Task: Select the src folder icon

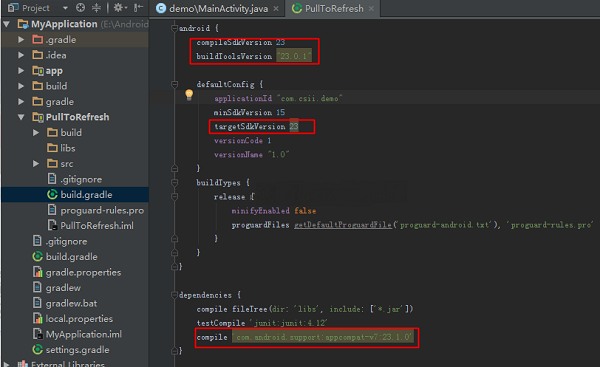Action: [x=52, y=163]
